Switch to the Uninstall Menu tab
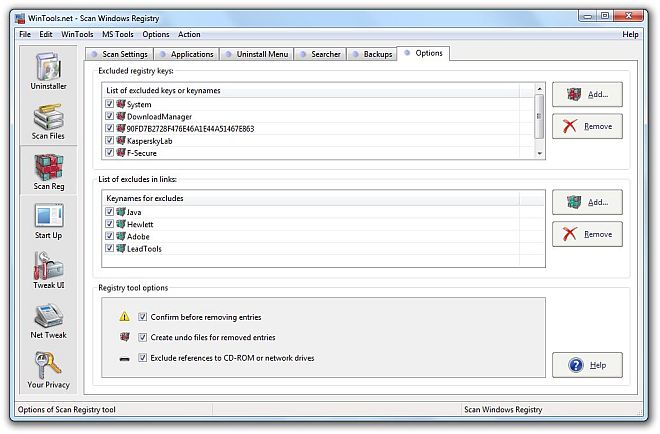Screen dimensions: 660x434 256,54
